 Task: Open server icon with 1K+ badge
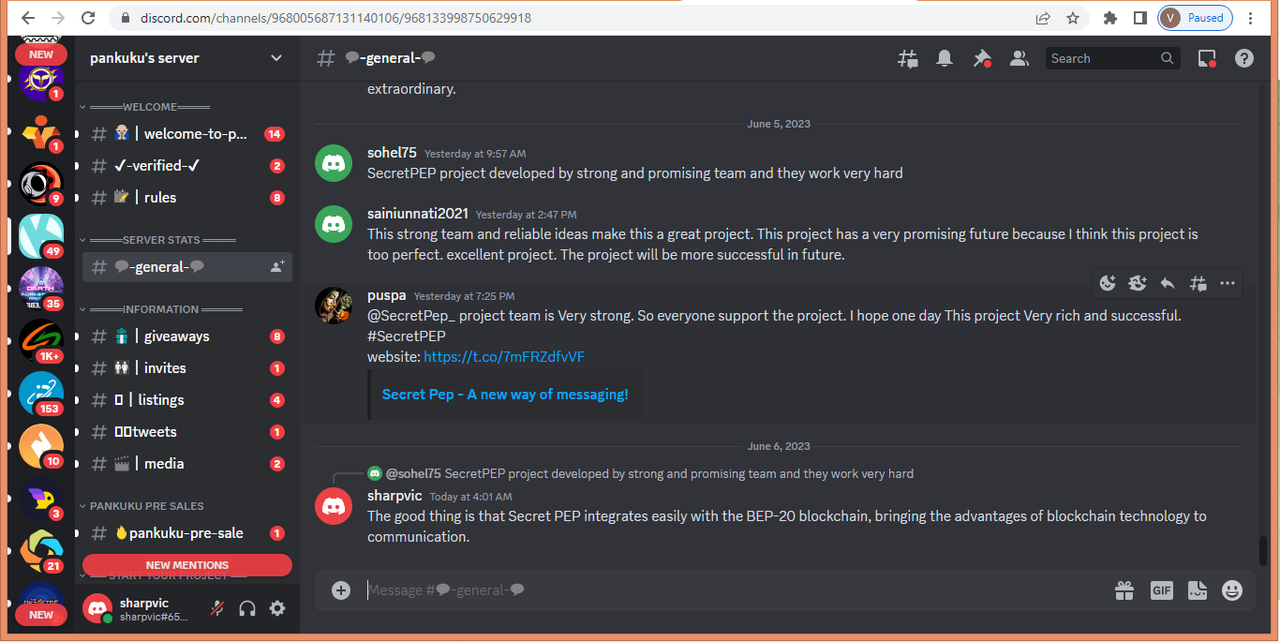point(41,342)
